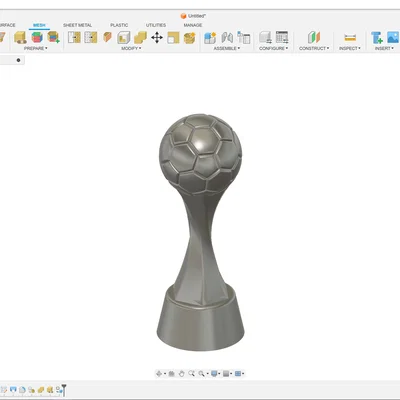Select the Combine bodies icon in Modify
The height and width of the screenshot is (400, 400).
click(x=140, y=37)
